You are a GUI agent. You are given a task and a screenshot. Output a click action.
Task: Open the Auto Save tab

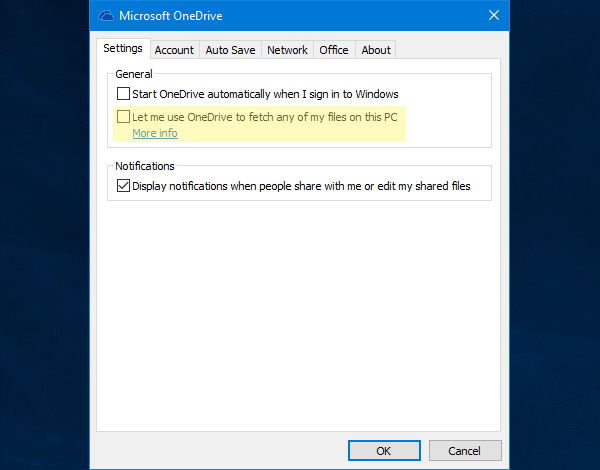[230, 50]
